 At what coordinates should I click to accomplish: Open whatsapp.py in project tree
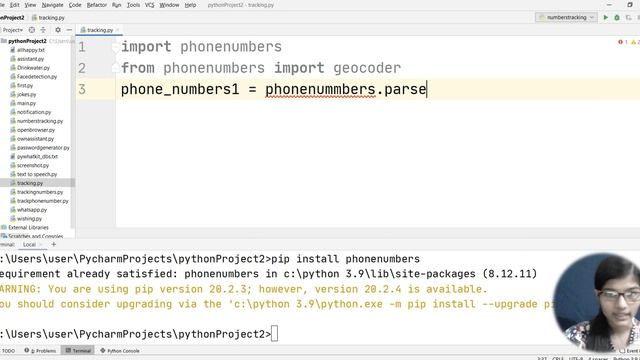32,210
